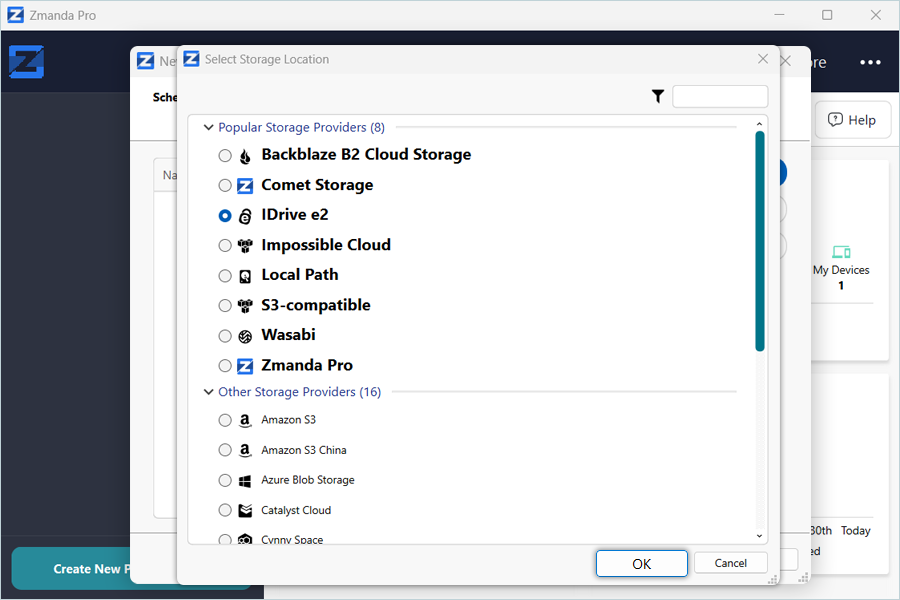The image size is (900, 600).
Task: Confirm selection with the OK button
Action: pos(641,564)
